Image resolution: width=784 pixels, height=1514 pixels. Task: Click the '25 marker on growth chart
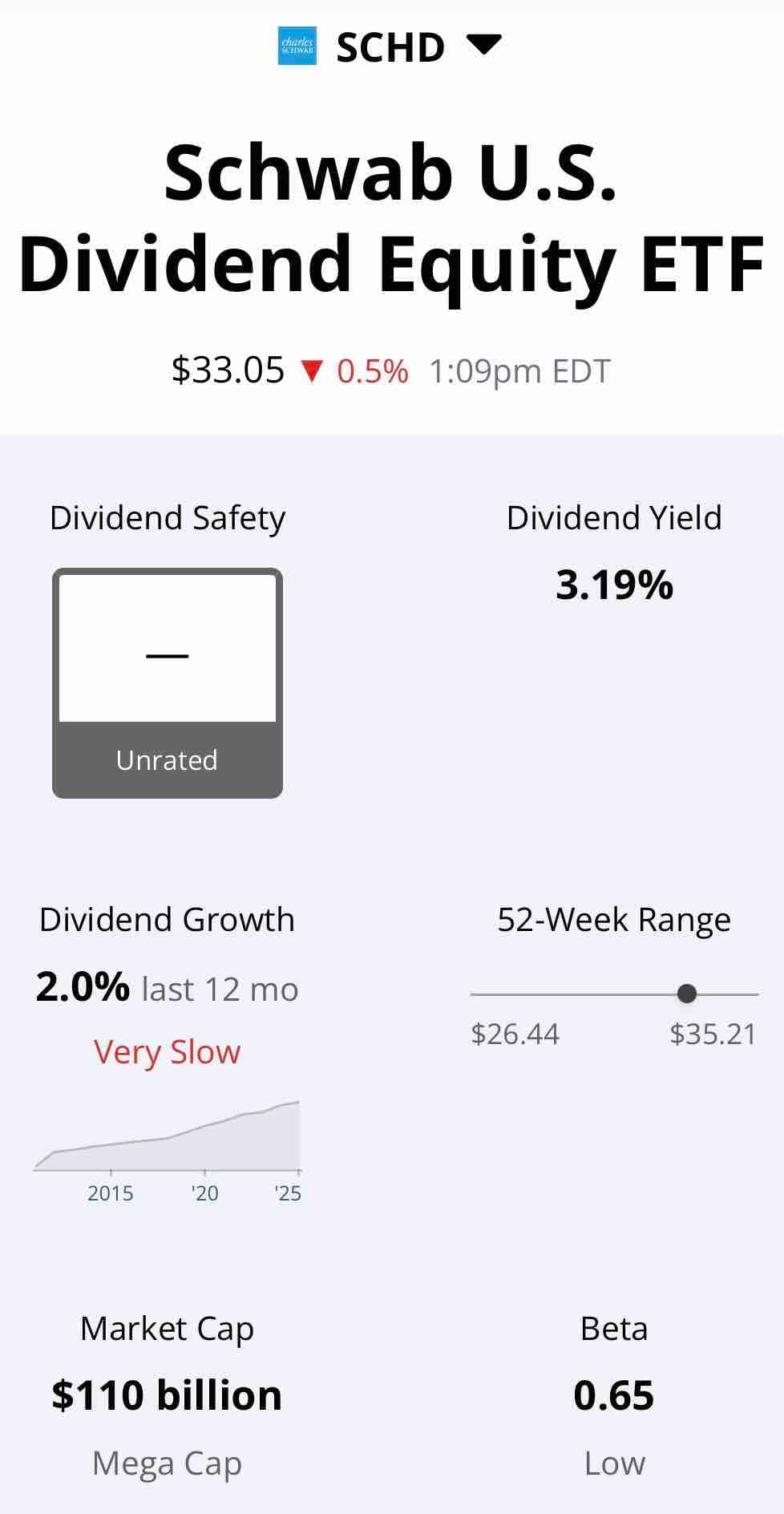tap(288, 1193)
